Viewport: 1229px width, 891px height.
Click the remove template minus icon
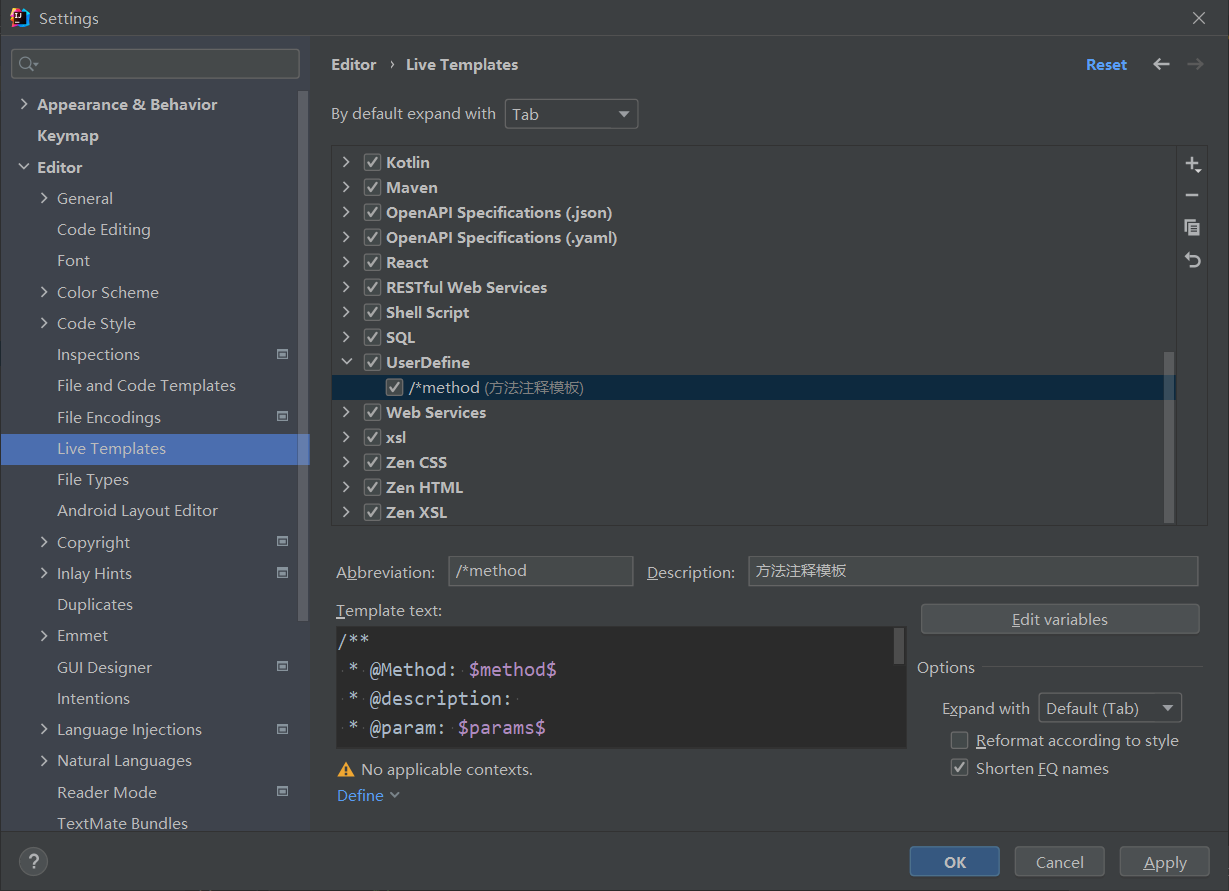click(1191, 196)
